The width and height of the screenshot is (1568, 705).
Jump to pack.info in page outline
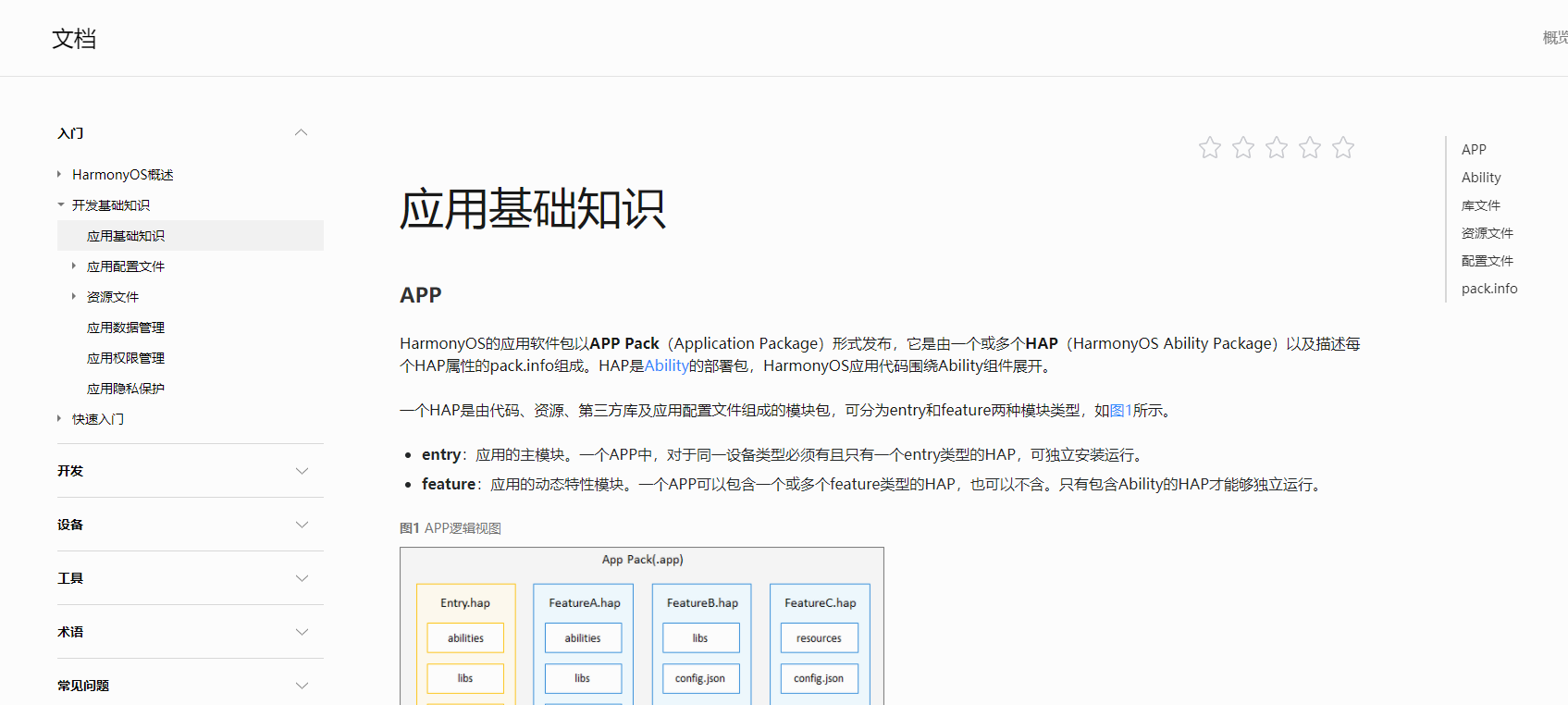tap(1489, 289)
